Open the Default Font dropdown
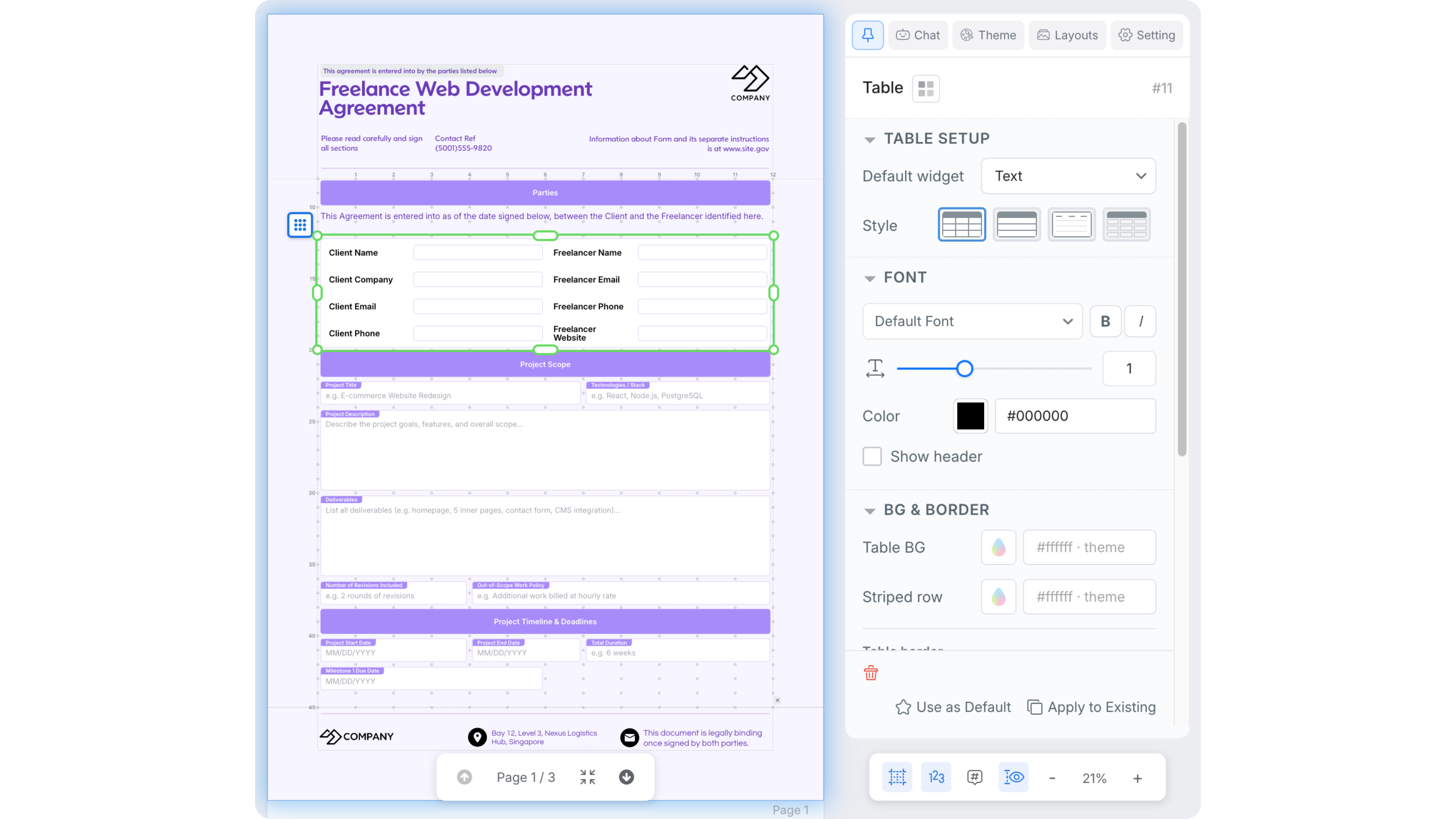 pyautogui.click(x=972, y=321)
